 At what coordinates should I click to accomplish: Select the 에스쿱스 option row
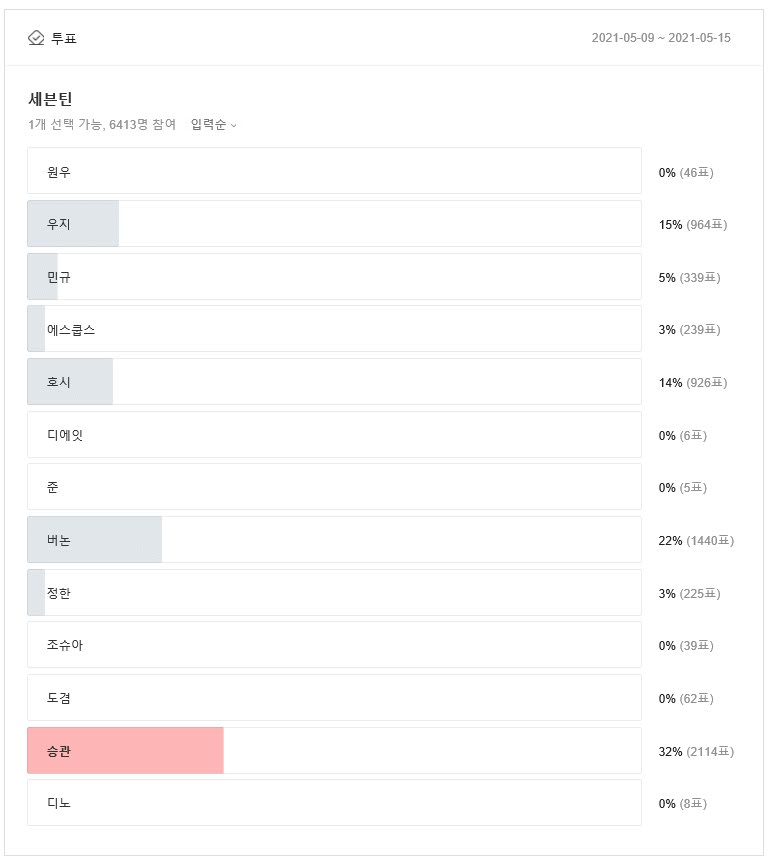tap(334, 329)
